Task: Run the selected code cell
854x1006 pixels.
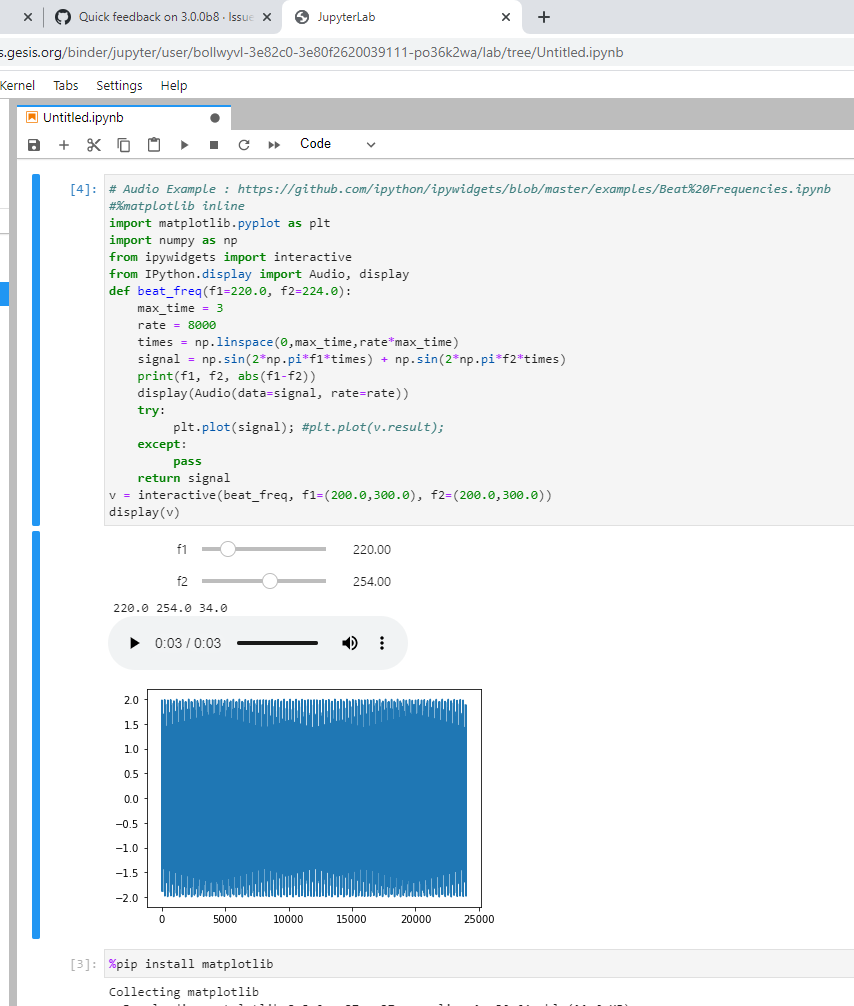Action: pyautogui.click(x=184, y=143)
